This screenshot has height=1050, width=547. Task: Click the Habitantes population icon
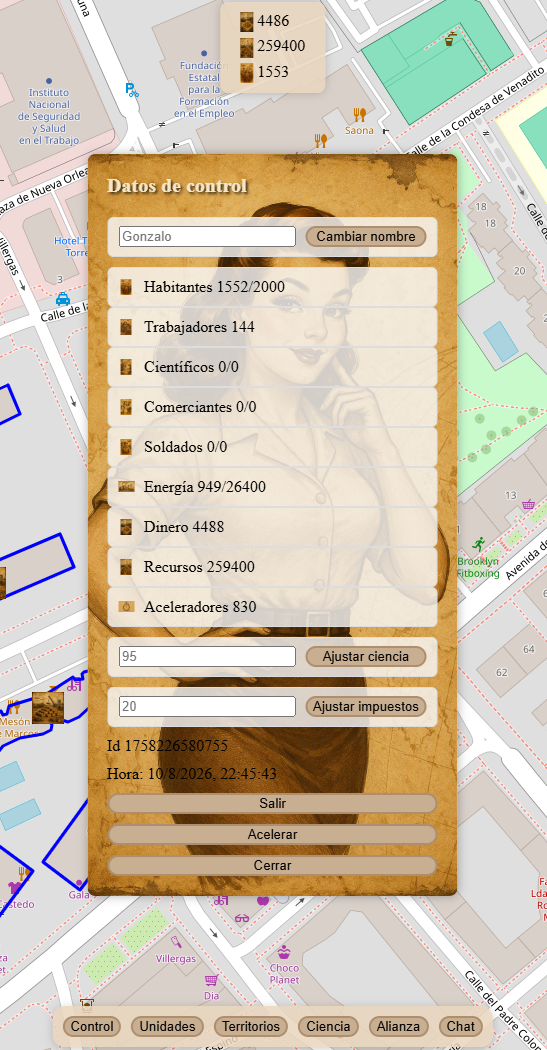126,287
